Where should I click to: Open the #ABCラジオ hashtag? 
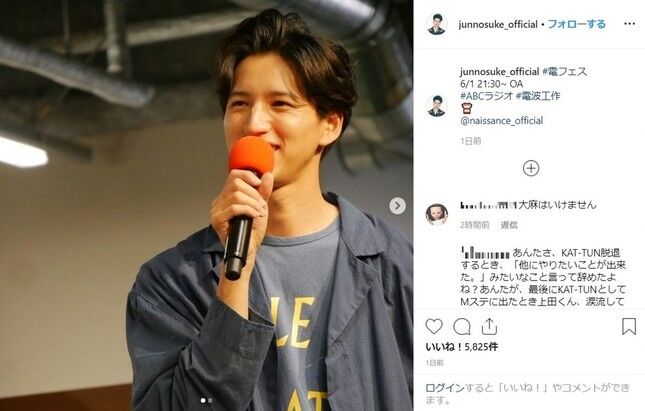487,96
